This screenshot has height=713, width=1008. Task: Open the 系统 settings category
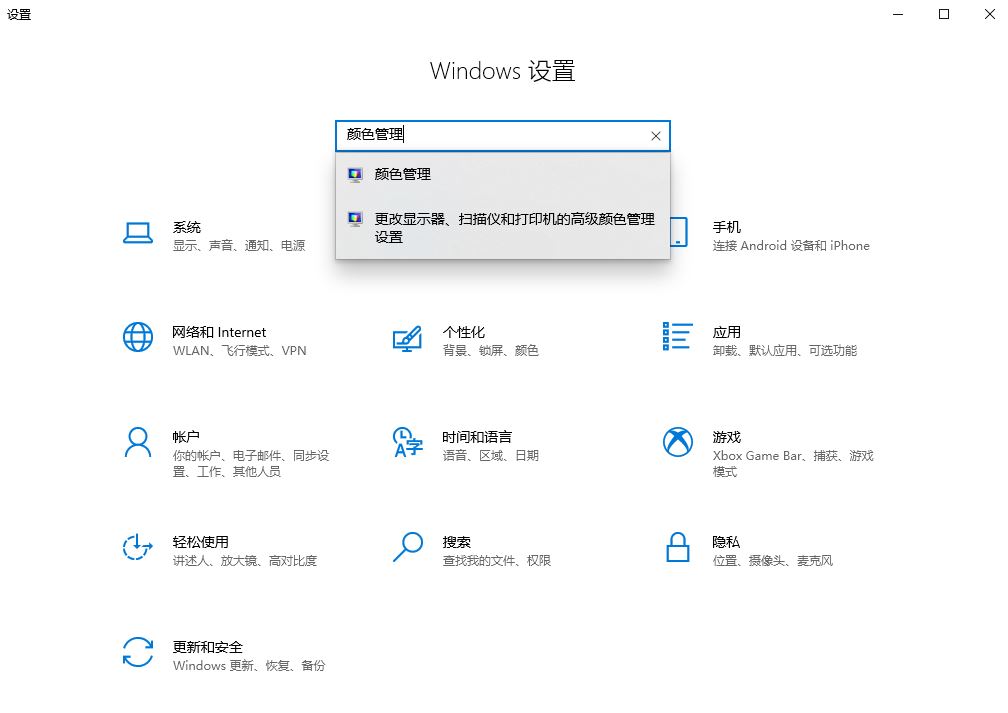[186, 227]
